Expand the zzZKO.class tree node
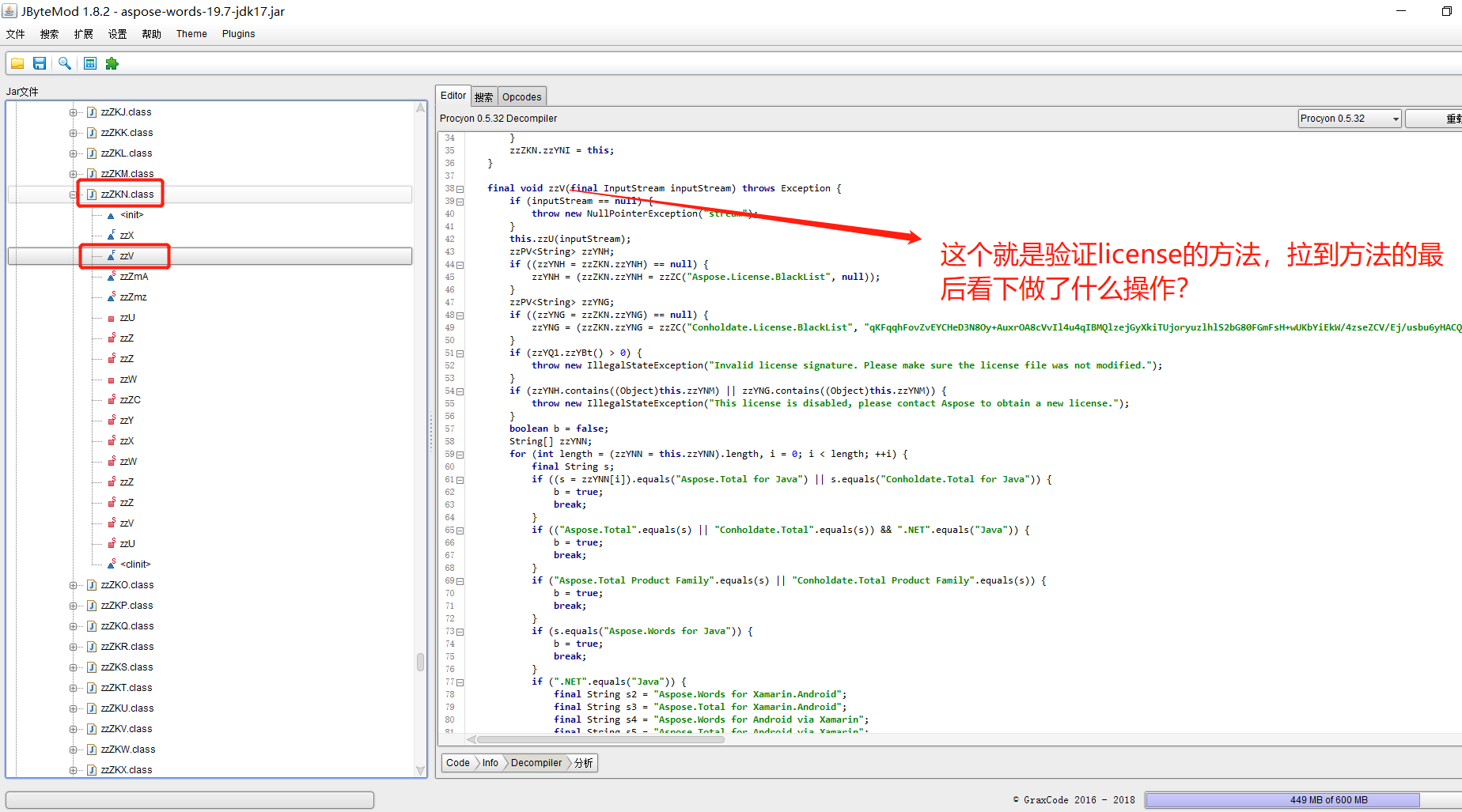 tap(73, 585)
